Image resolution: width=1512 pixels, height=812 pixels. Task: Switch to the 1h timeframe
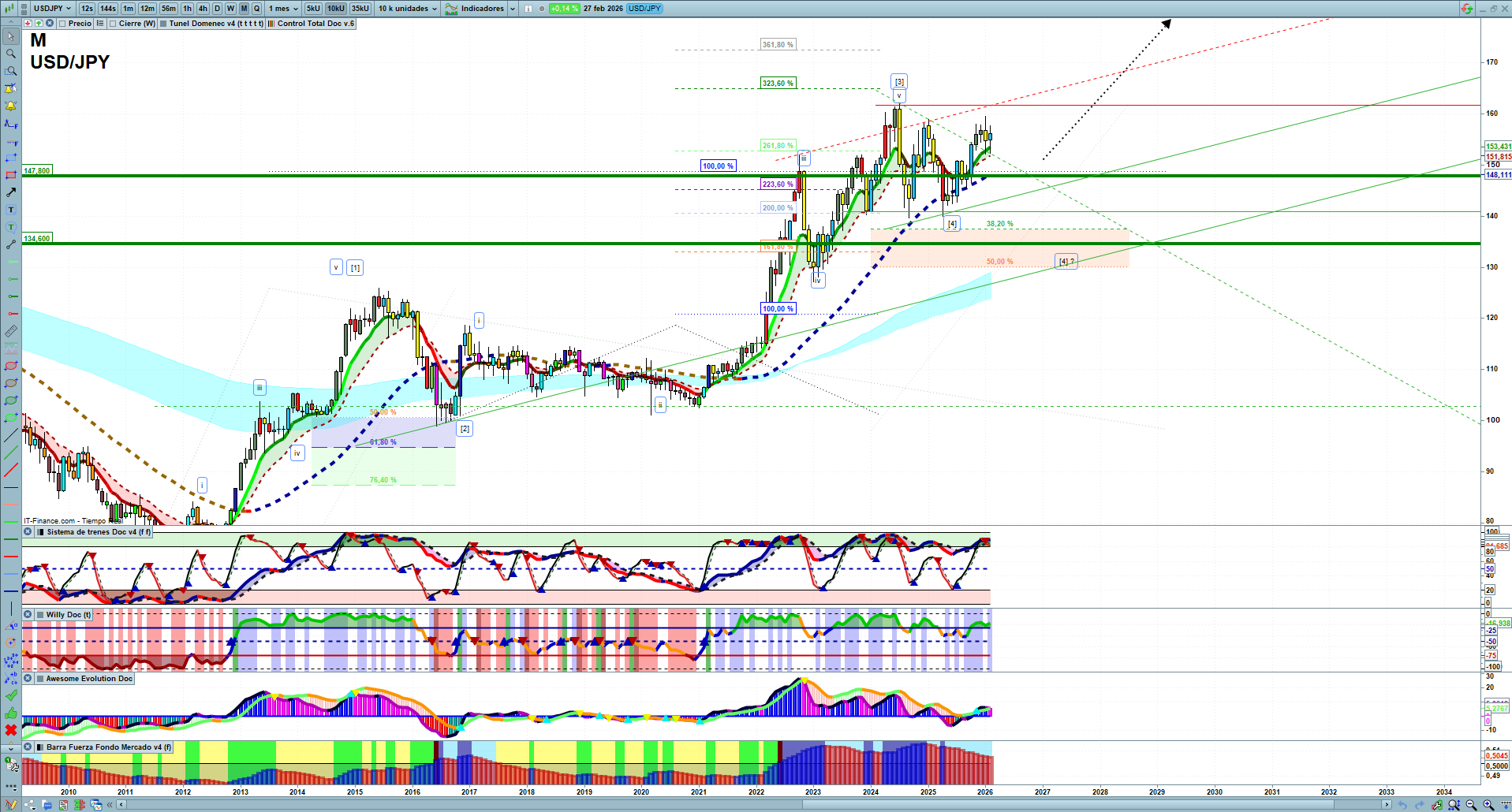[x=187, y=9]
